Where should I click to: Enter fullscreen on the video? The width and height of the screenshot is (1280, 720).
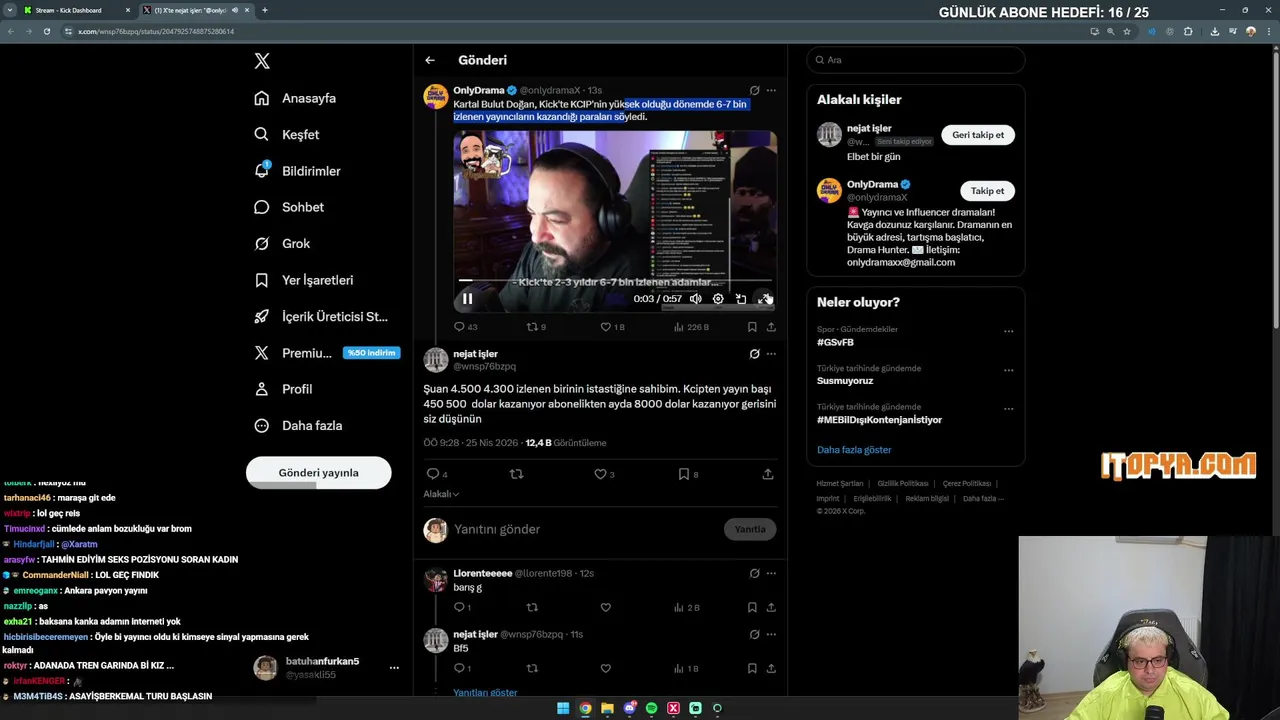[x=764, y=298]
